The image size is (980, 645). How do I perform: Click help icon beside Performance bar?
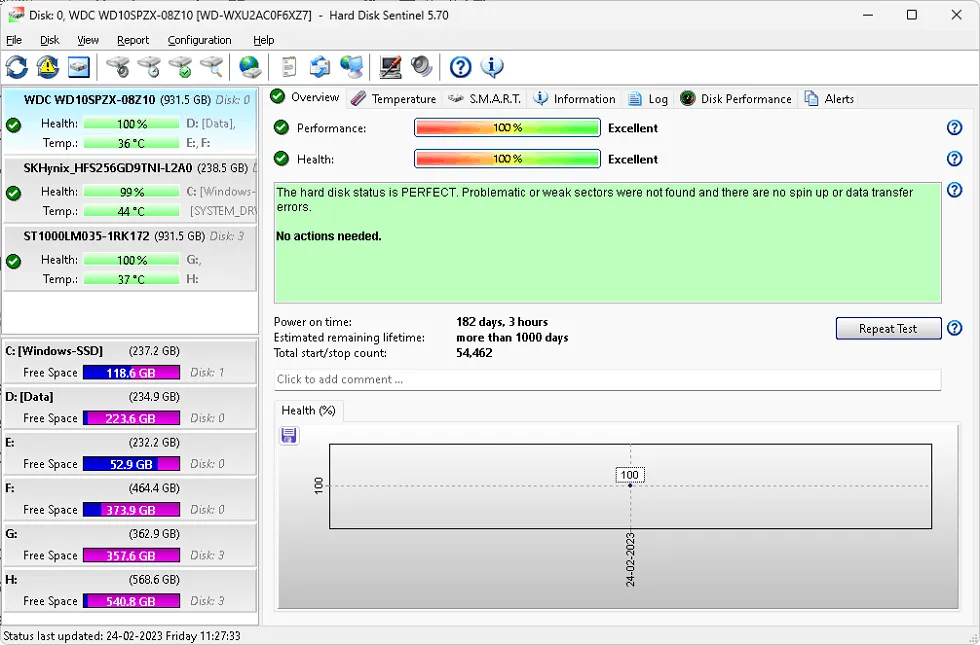pos(954,128)
